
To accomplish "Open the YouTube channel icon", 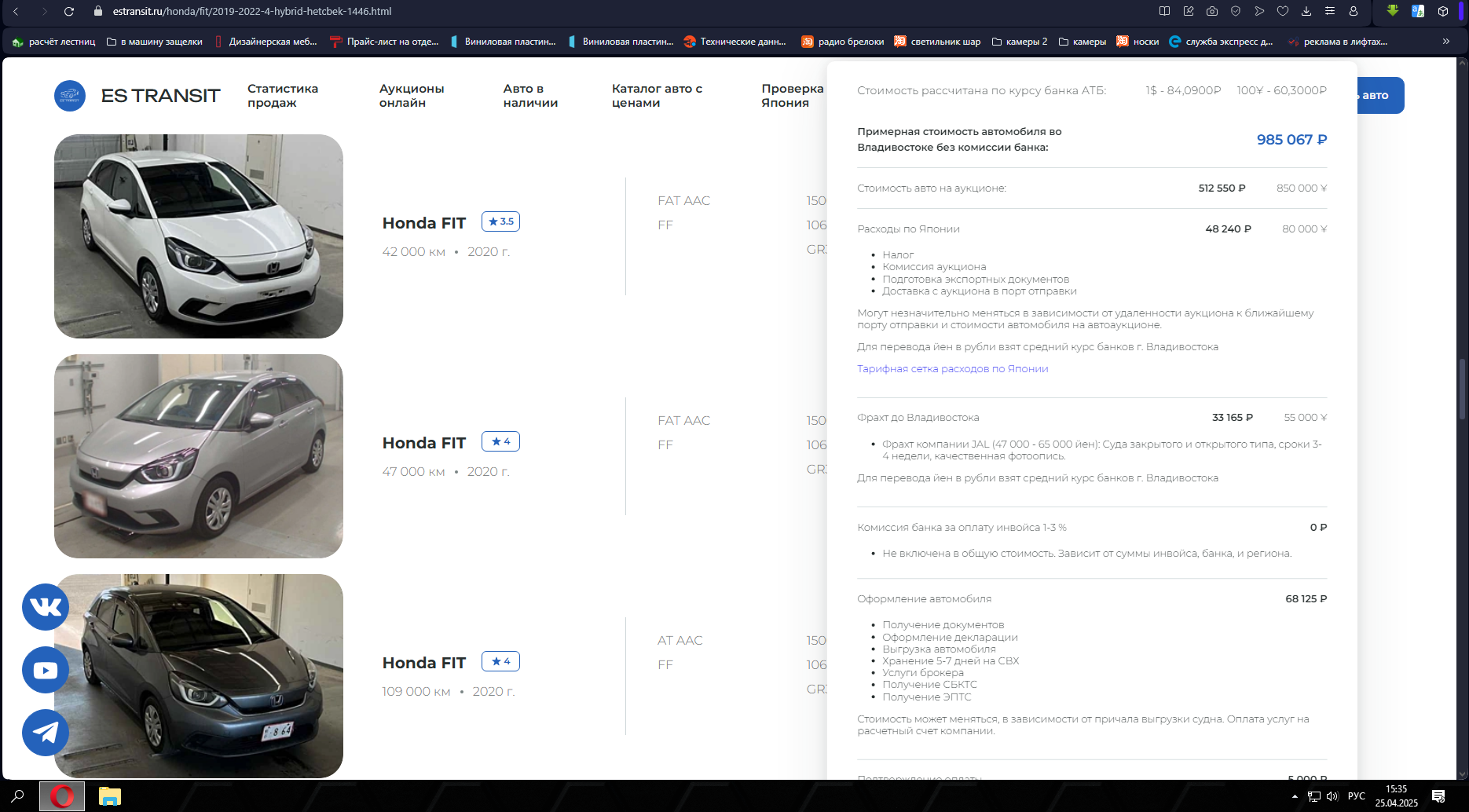I will 46,670.
